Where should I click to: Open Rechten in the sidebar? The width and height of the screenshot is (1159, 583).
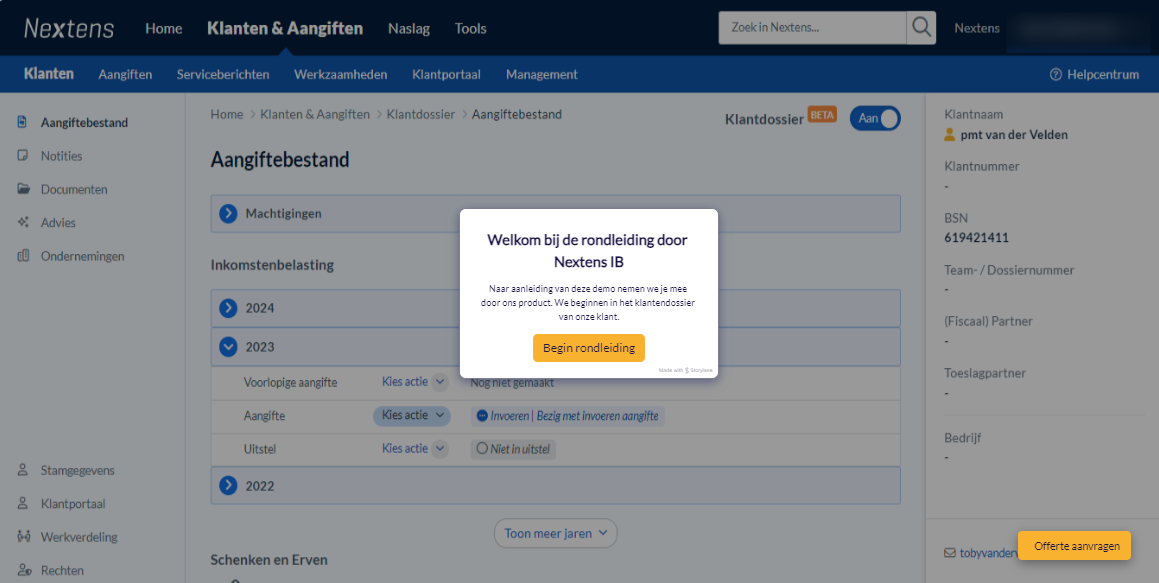click(62, 570)
